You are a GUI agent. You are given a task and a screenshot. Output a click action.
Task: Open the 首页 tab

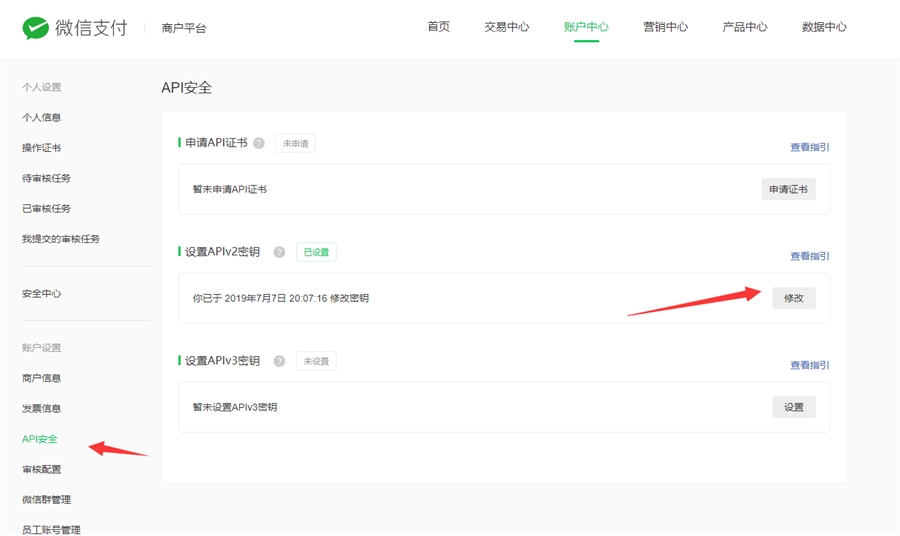(x=438, y=27)
